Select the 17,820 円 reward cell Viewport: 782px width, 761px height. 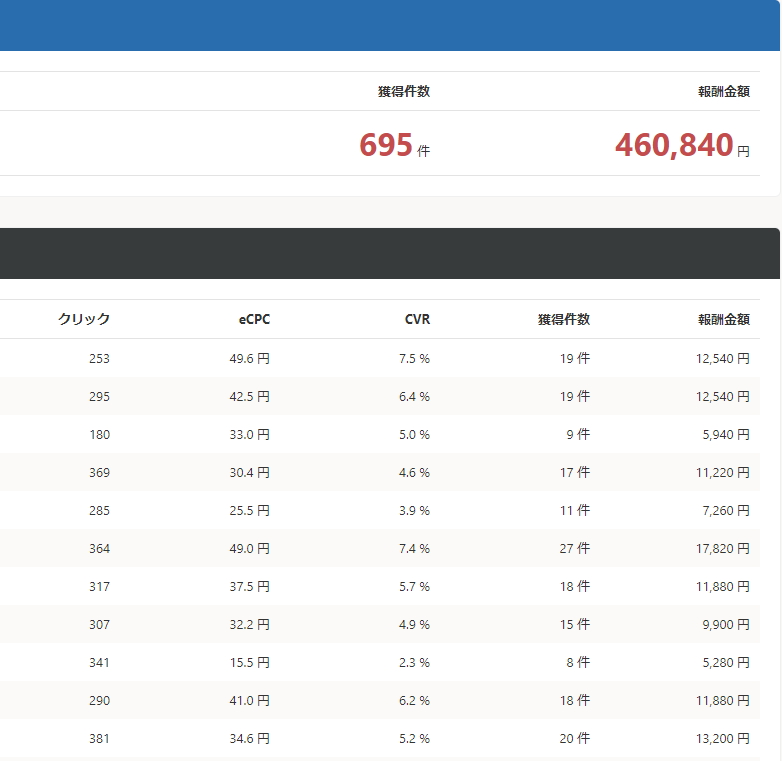[722, 548]
